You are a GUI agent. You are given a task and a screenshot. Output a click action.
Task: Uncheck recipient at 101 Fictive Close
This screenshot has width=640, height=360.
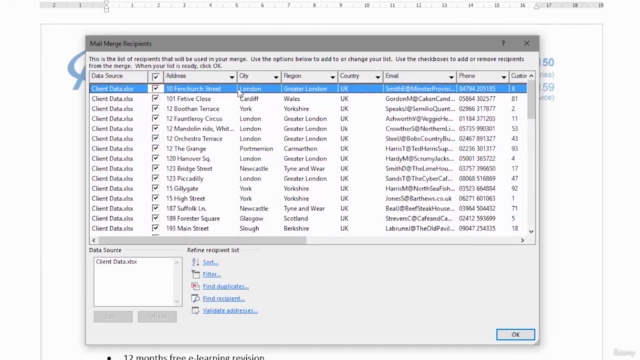coord(156,98)
